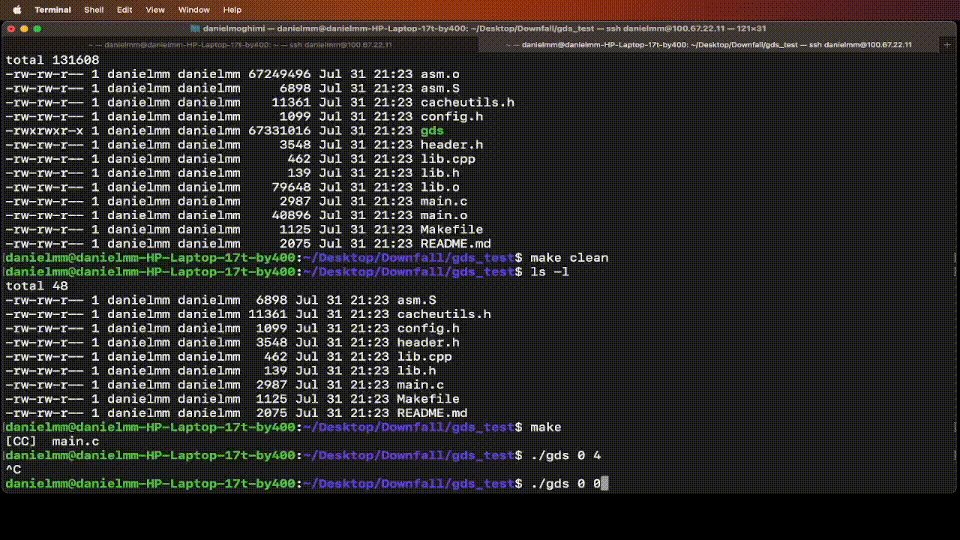Click config.h in the second listing

[428, 328]
